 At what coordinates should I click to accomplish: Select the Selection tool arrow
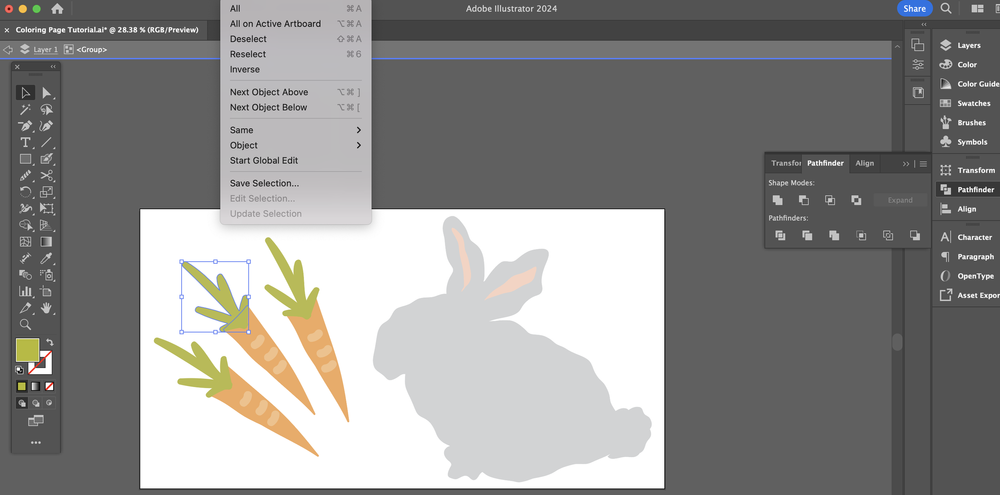(26, 93)
